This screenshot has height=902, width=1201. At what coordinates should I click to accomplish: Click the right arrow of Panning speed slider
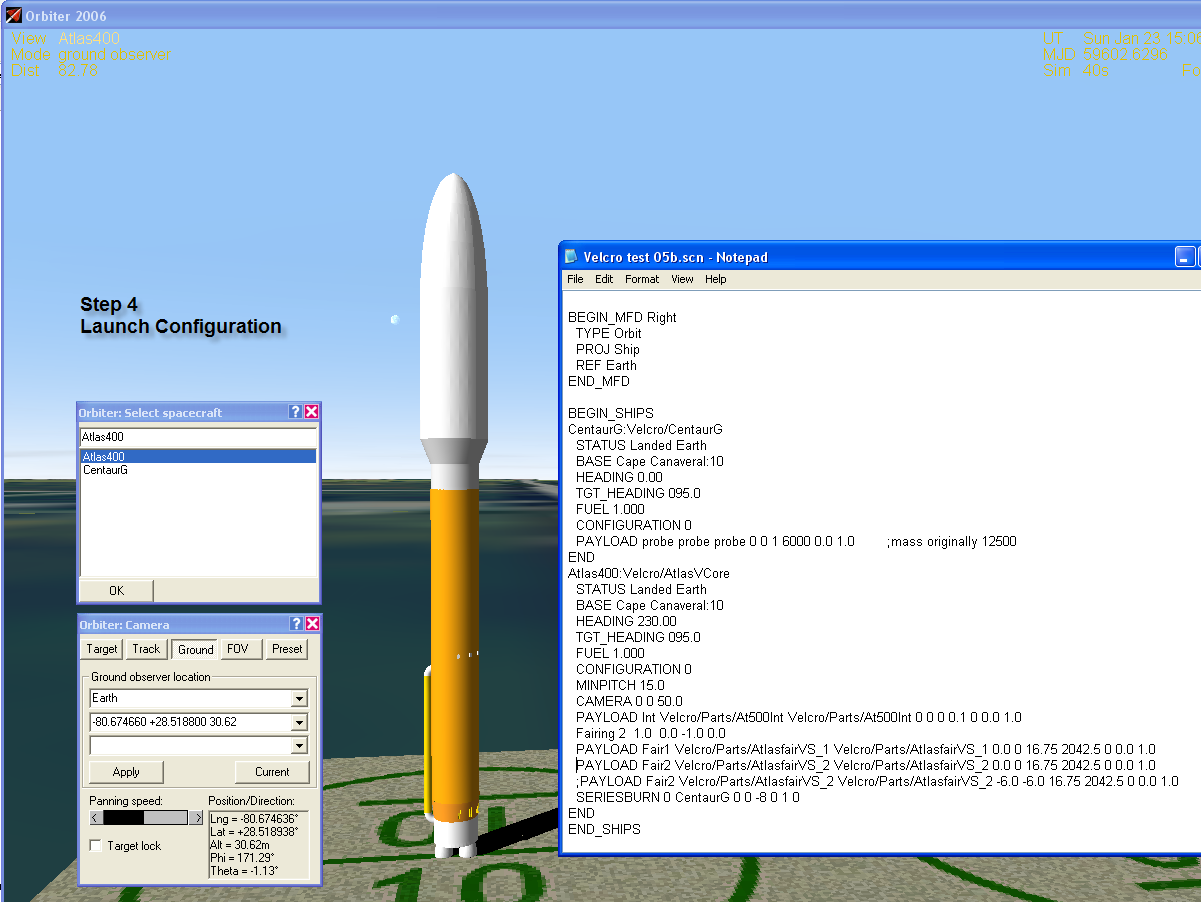click(195, 817)
